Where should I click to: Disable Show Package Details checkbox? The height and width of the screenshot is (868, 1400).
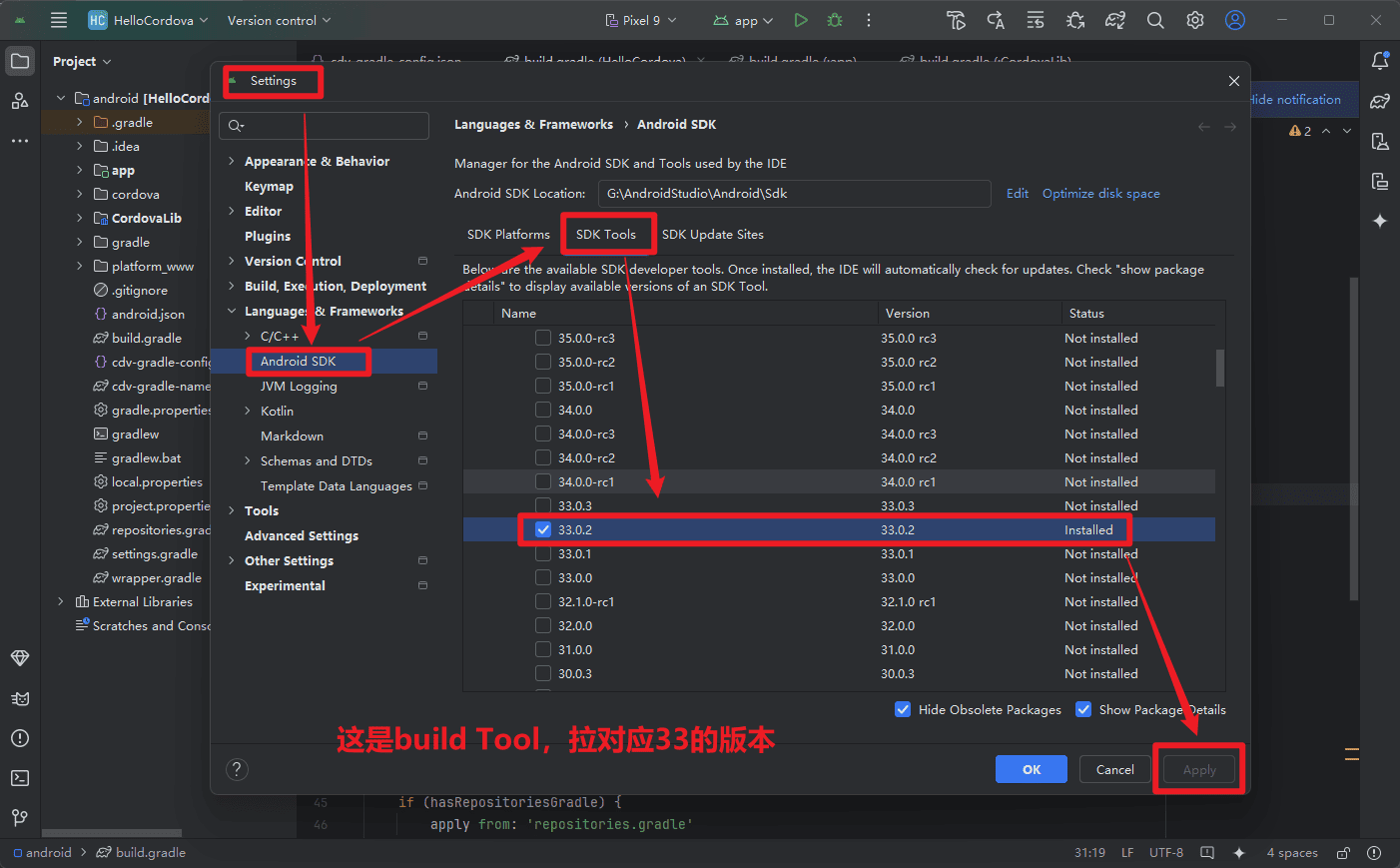point(1083,709)
